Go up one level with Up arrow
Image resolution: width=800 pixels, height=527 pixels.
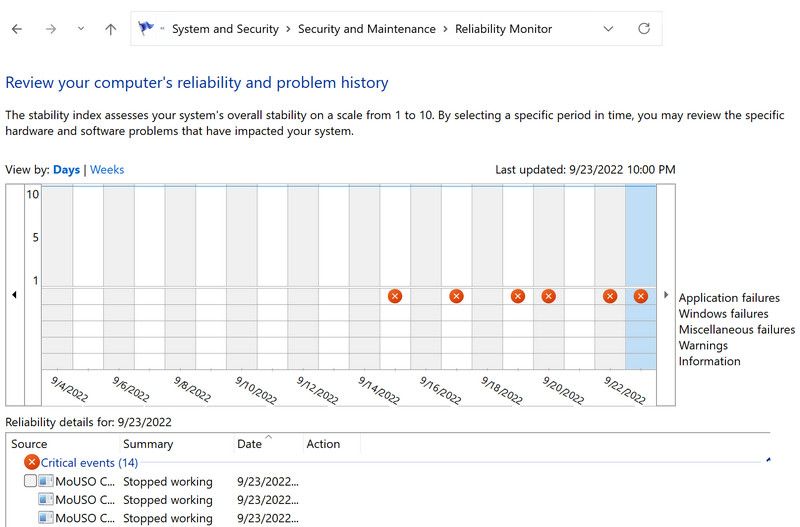click(x=111, y=29)
